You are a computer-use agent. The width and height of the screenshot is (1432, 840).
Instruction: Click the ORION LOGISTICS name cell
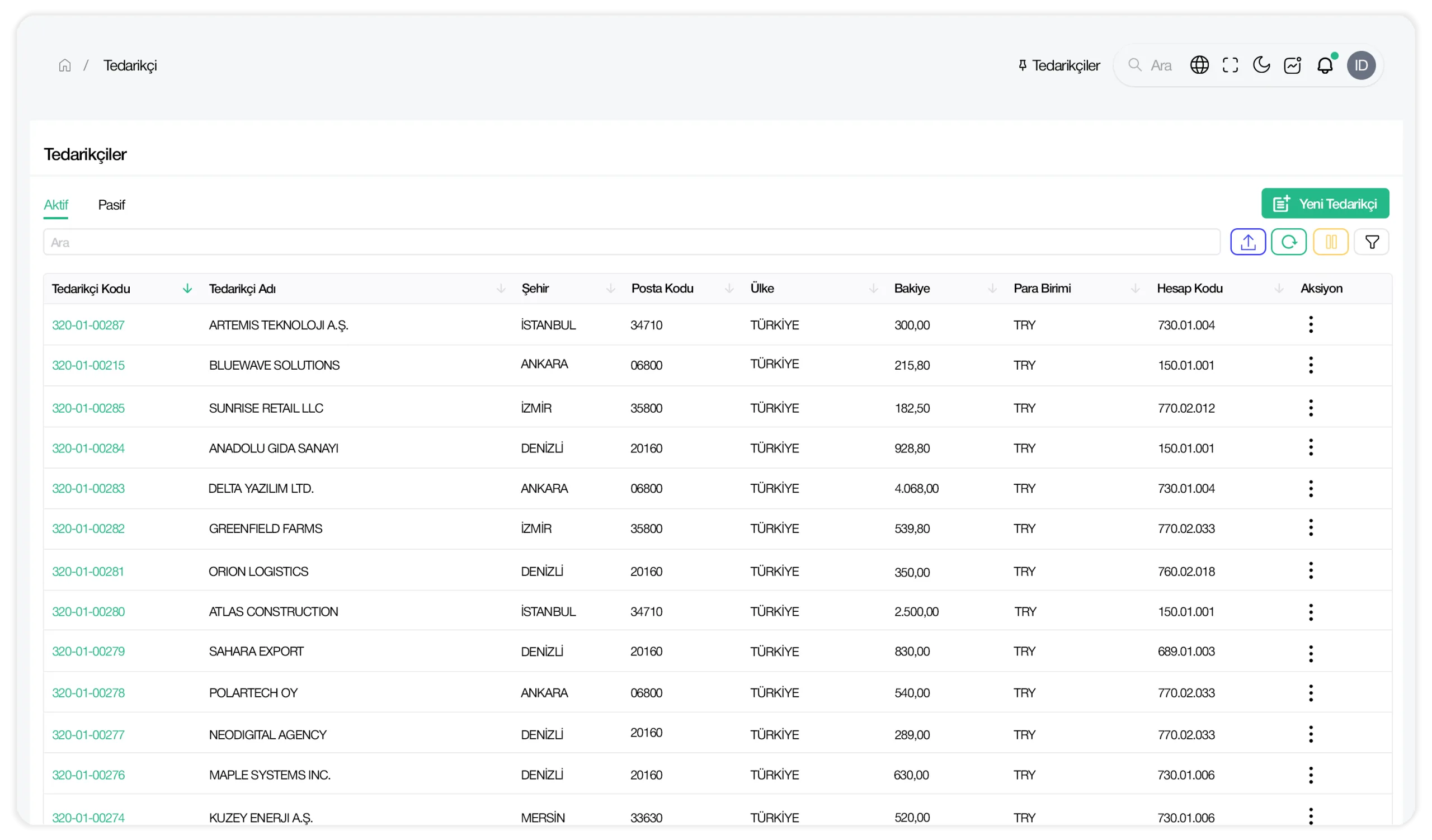click(258, 572)
